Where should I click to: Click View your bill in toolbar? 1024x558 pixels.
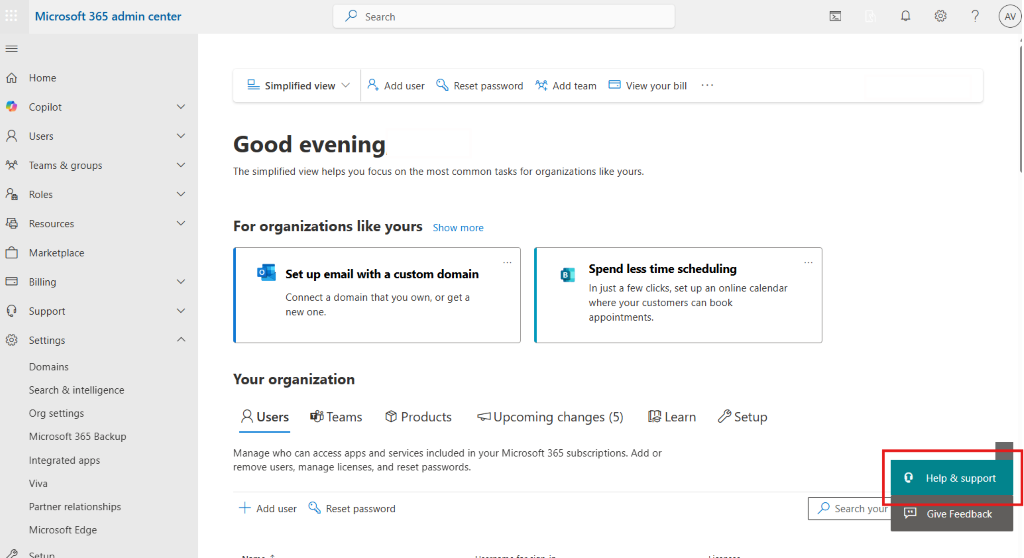647,86
